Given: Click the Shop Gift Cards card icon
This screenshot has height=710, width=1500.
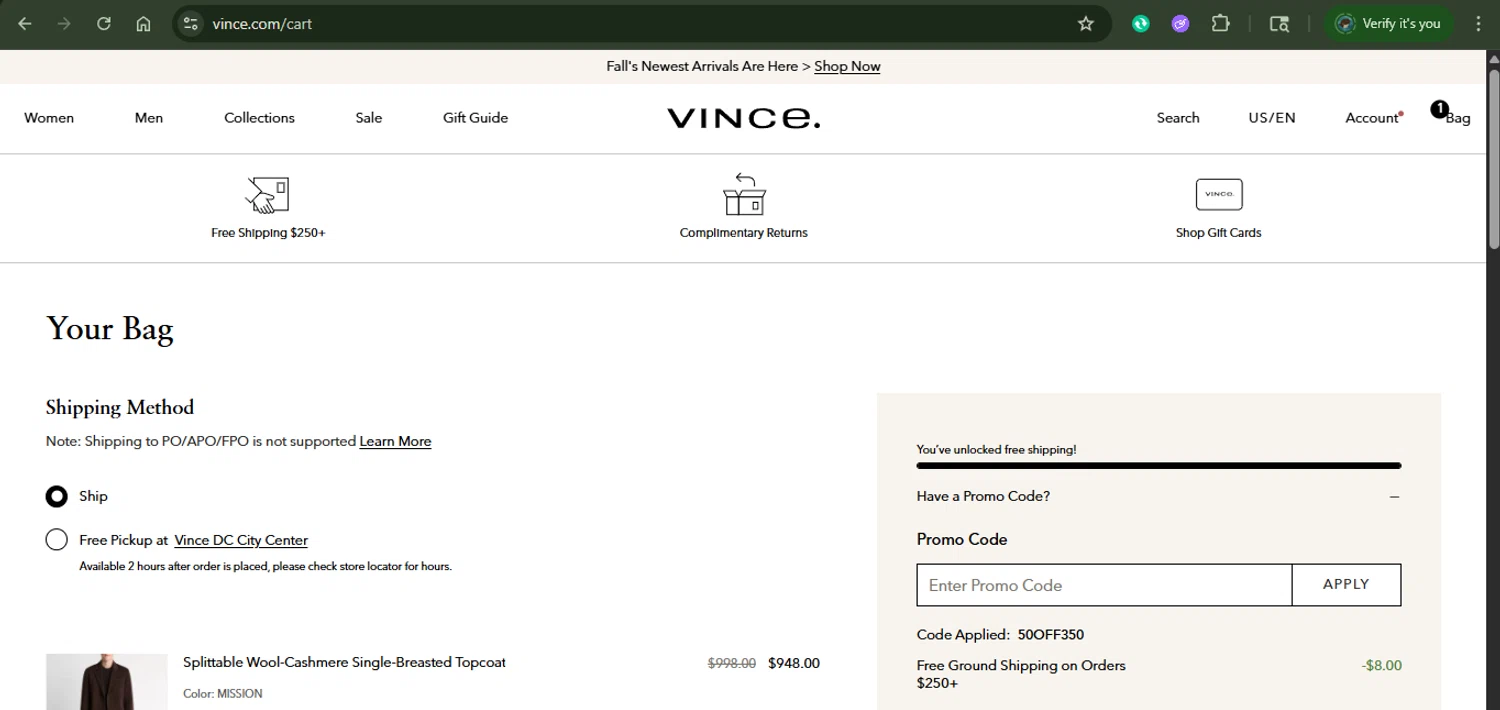Looking at the screenshot, I should click(x=1219, y=194).
